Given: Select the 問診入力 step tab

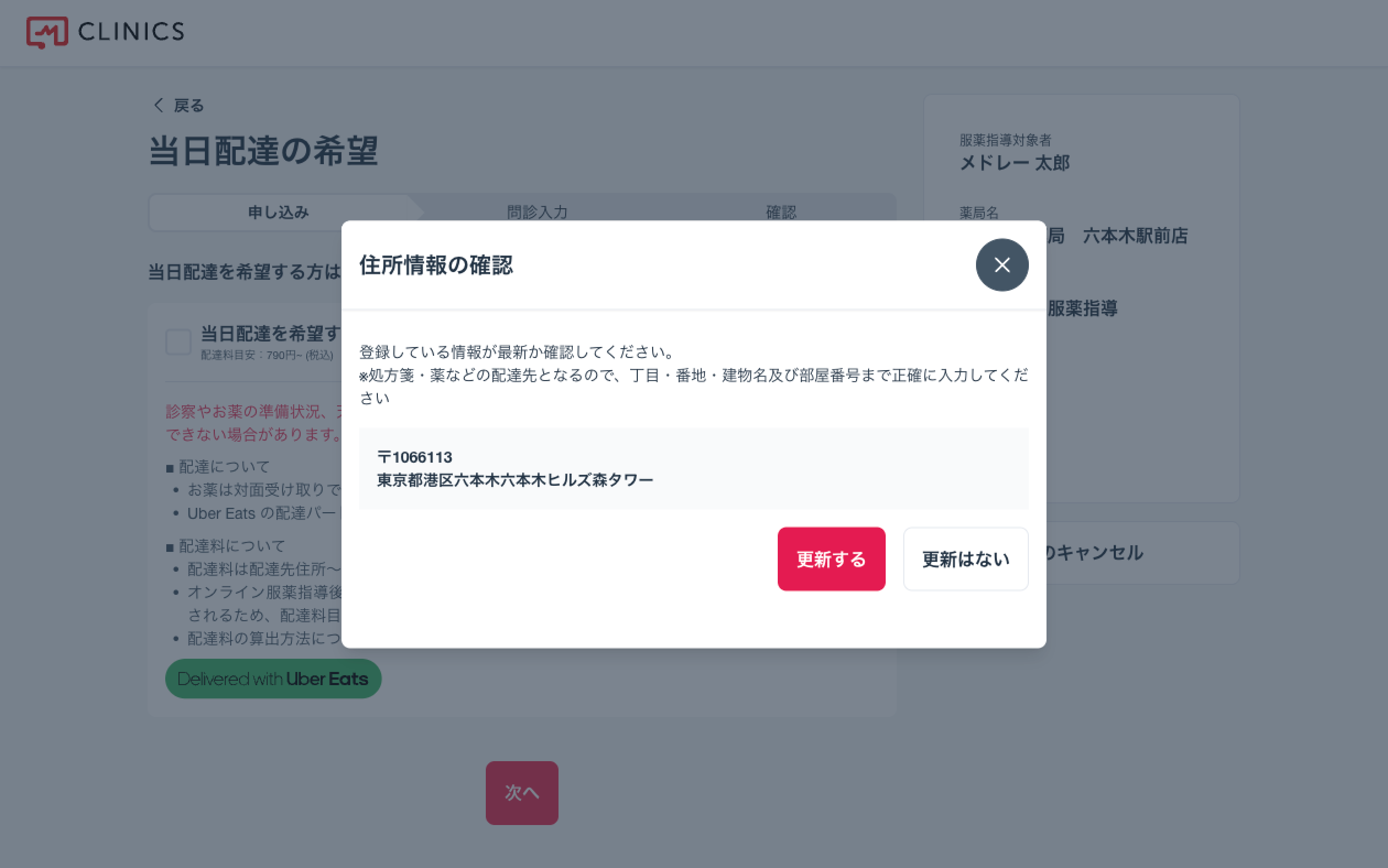Looking at the screenshot, I should (x=537, y=213).
